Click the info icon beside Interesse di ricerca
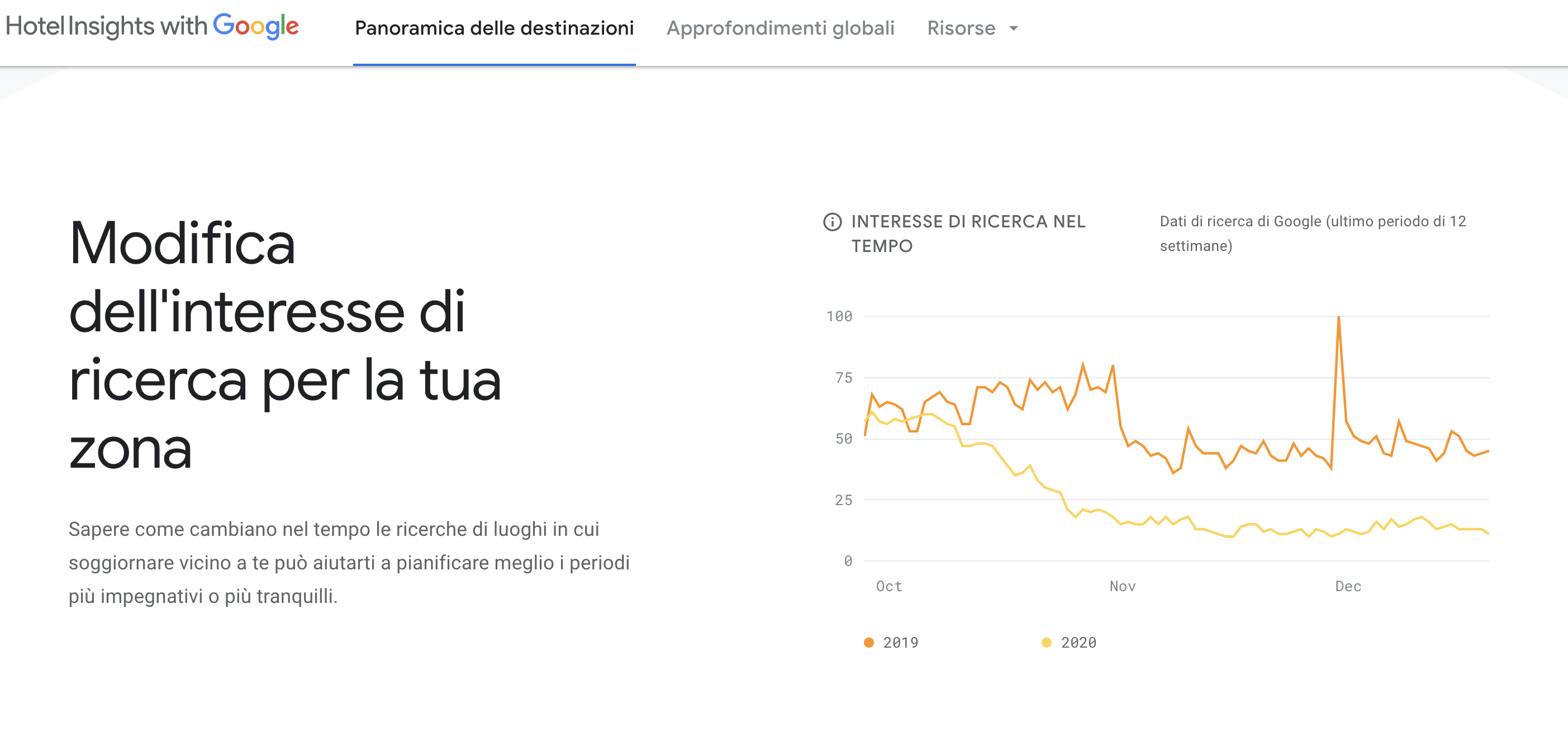The image size is (1568, 732). [x=832, y=222]
